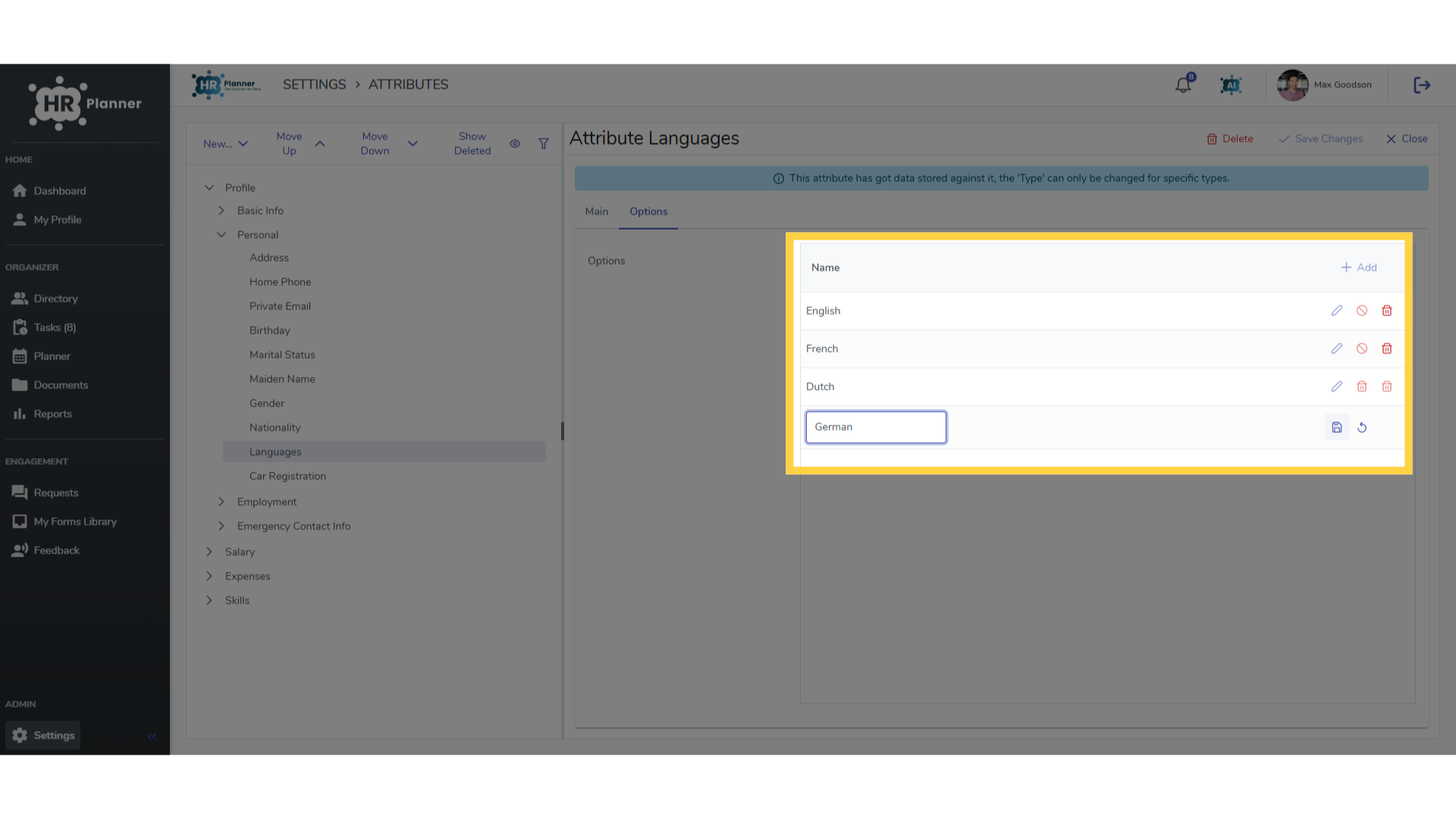1456x819 pixels.
Task: Click the Delete attribute button
Action: pyautogui.click(x=1230, y=139)
